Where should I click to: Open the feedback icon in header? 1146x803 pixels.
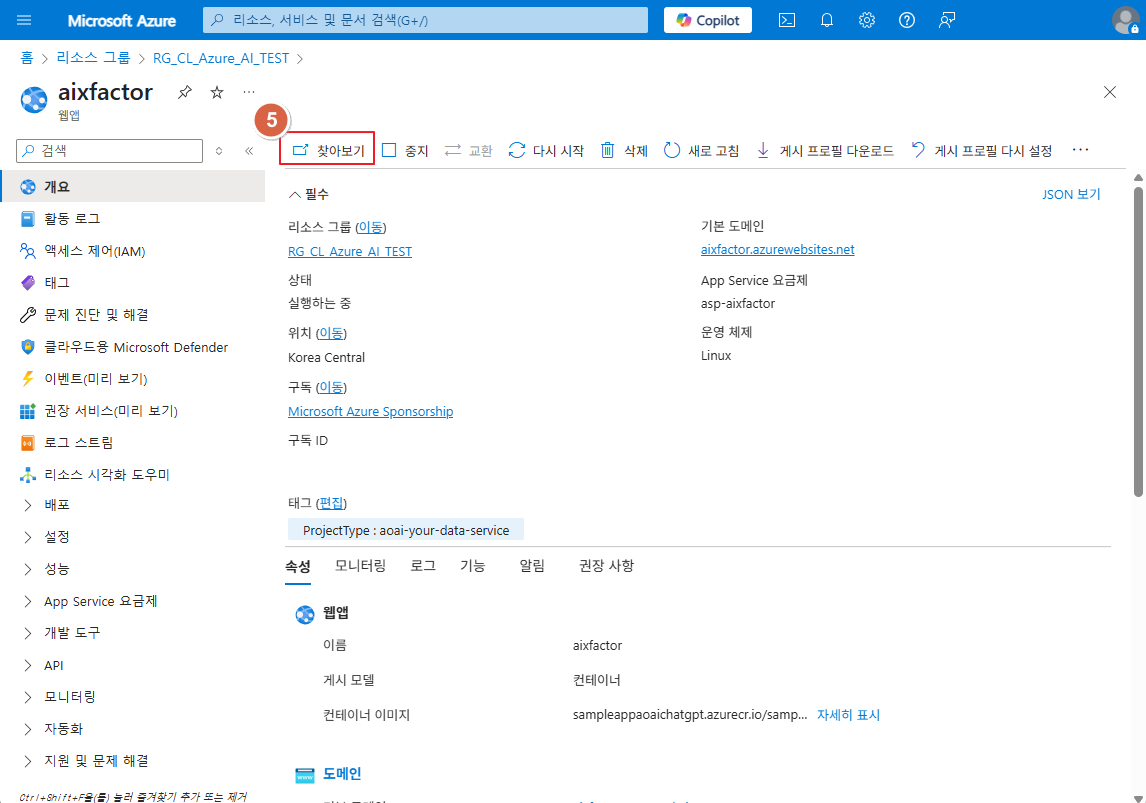(x=946, y=20)
